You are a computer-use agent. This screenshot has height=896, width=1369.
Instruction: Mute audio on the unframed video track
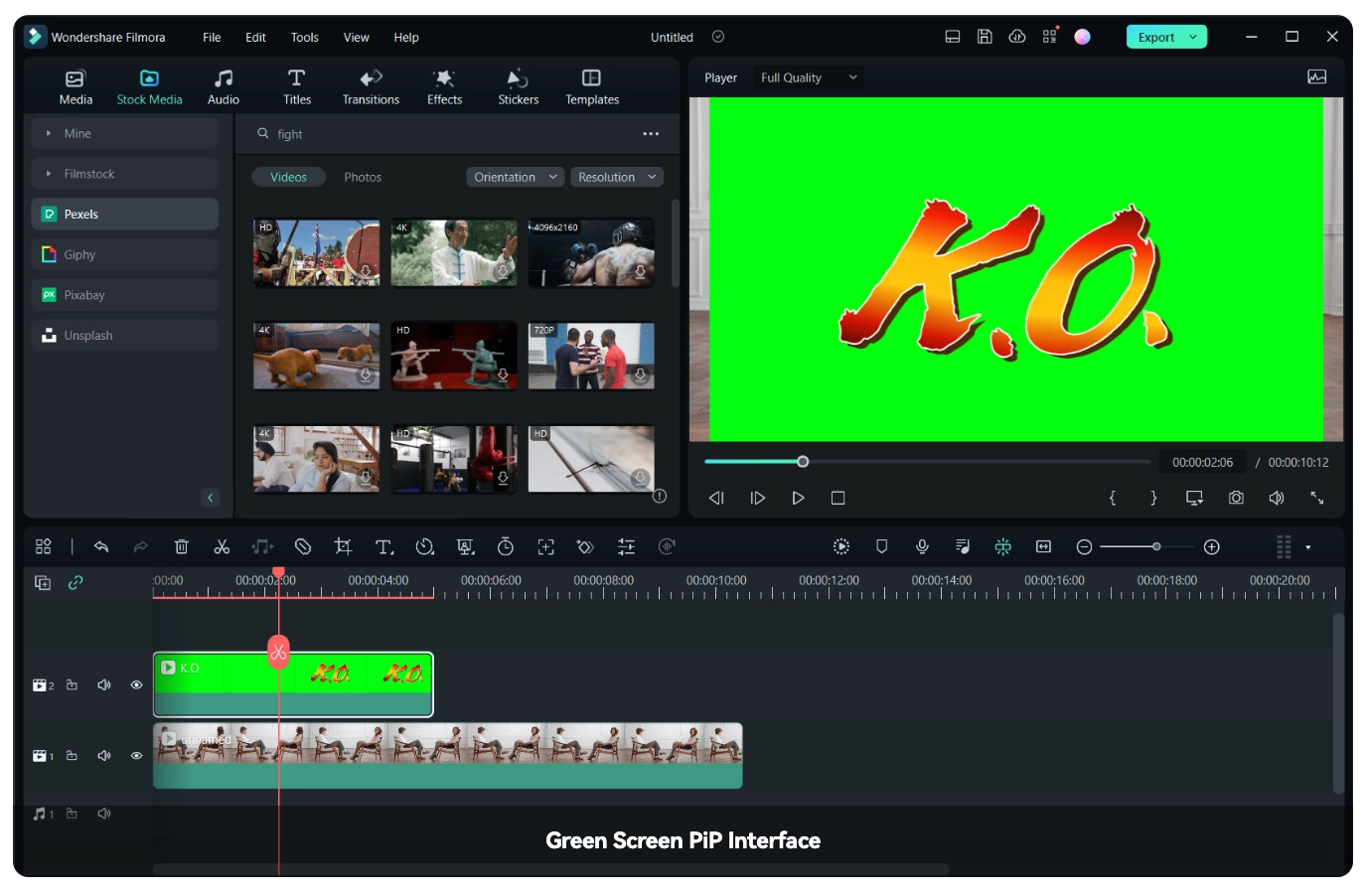click(103, 755)
